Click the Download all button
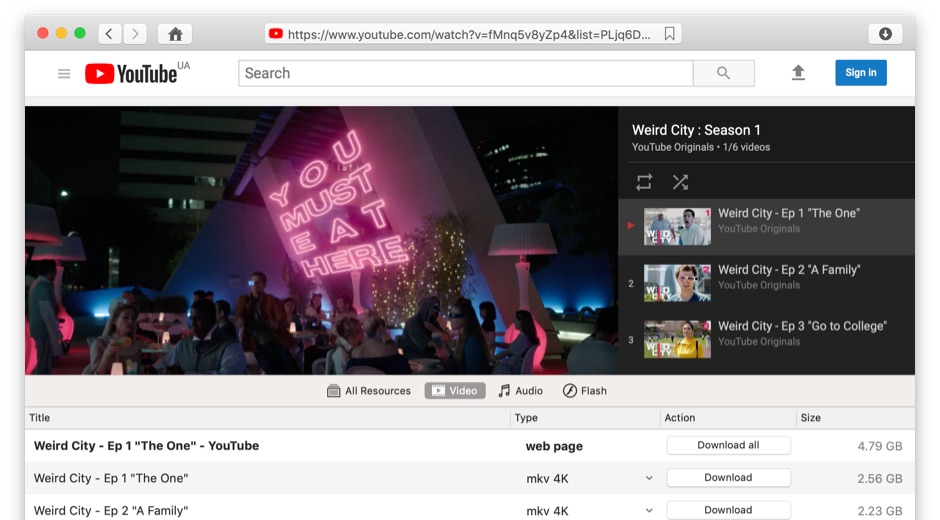The width and height of the screenshot is (940, 520). pyautogui.click(x=728, y=445)
